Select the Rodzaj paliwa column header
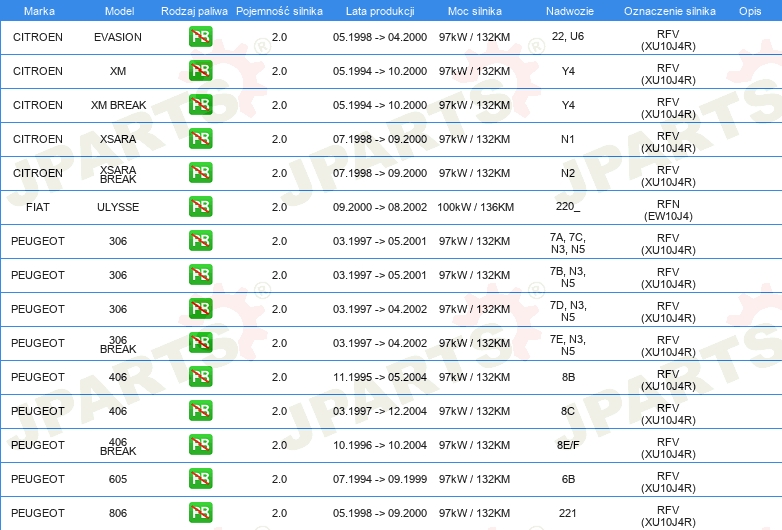 [x=194, y=11]
